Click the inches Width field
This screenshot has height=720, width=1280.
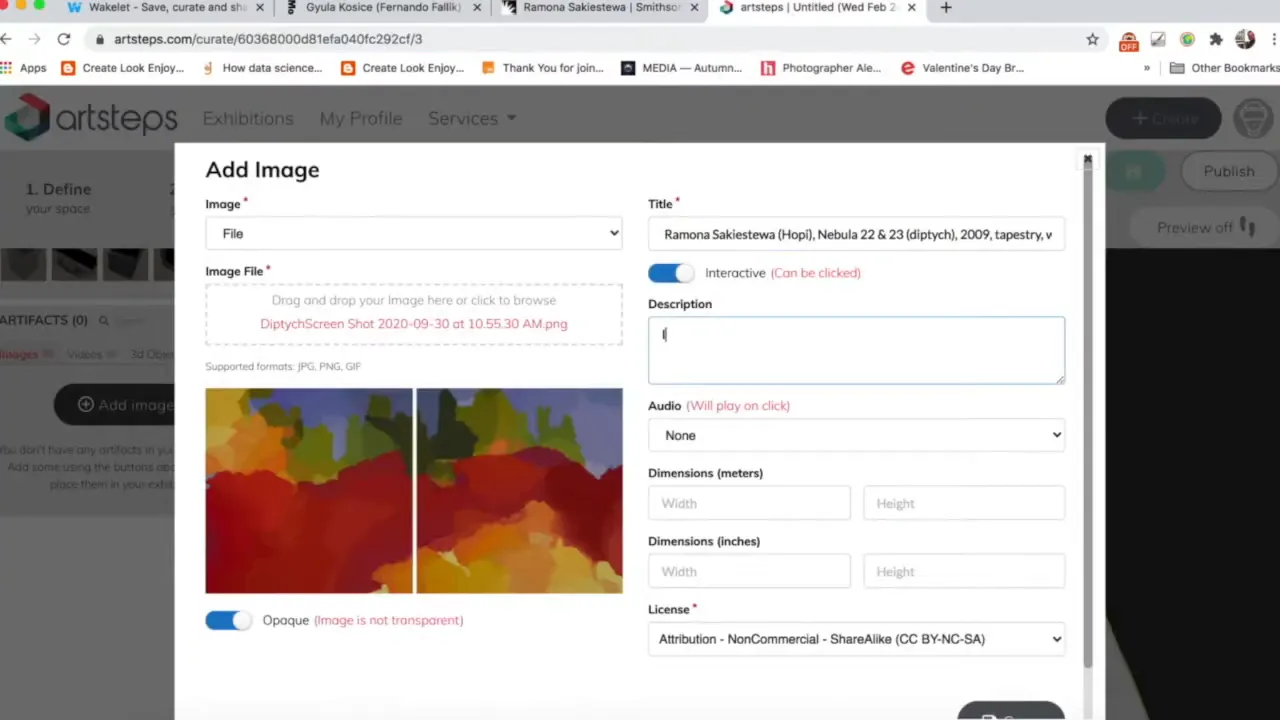[x=749, y=571]
